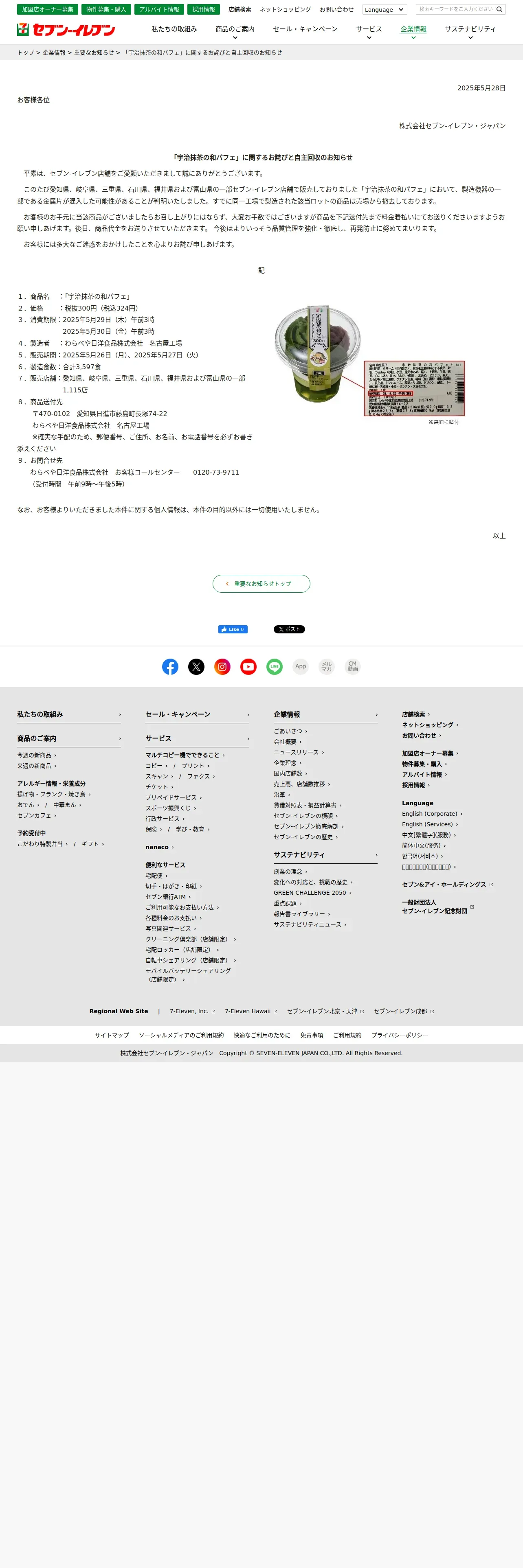Open 私たちの取組み in top navigation
The image size is (523, 1568).
pyautogui.click(x=174, y=29)
